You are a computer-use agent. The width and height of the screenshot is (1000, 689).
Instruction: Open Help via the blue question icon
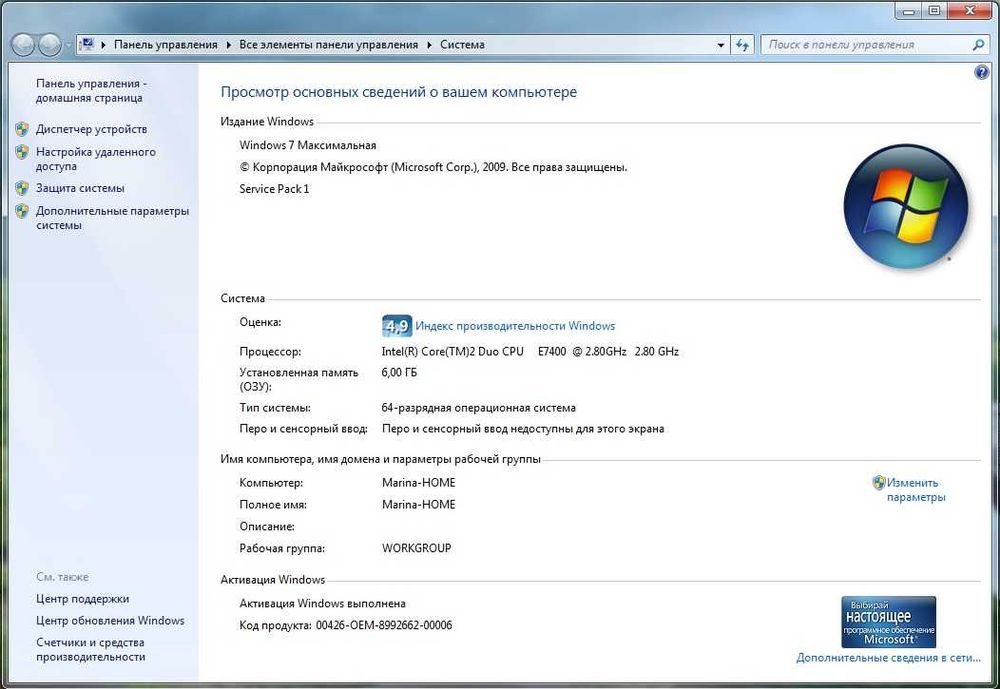point(982,72)
